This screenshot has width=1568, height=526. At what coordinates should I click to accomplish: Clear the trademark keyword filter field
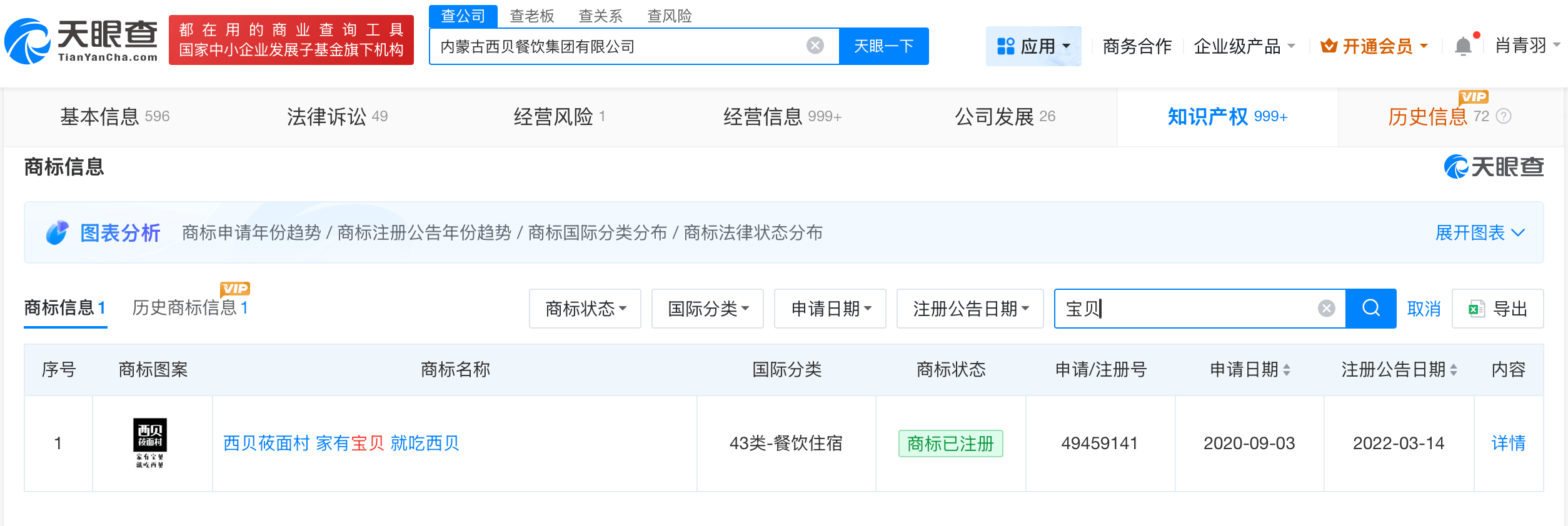tap(1326, 308)
